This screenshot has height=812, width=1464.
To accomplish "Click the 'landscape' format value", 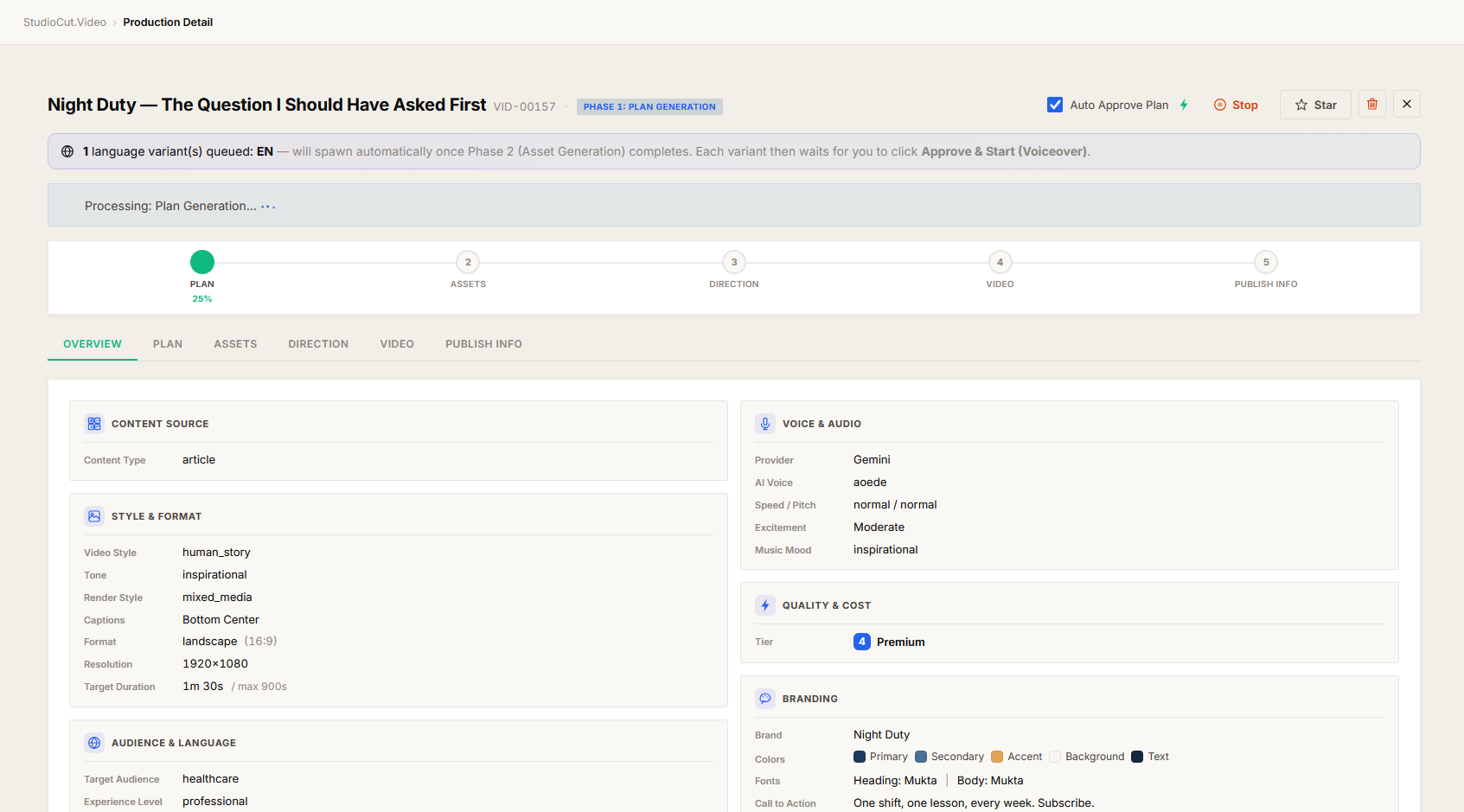I will 210,642.
